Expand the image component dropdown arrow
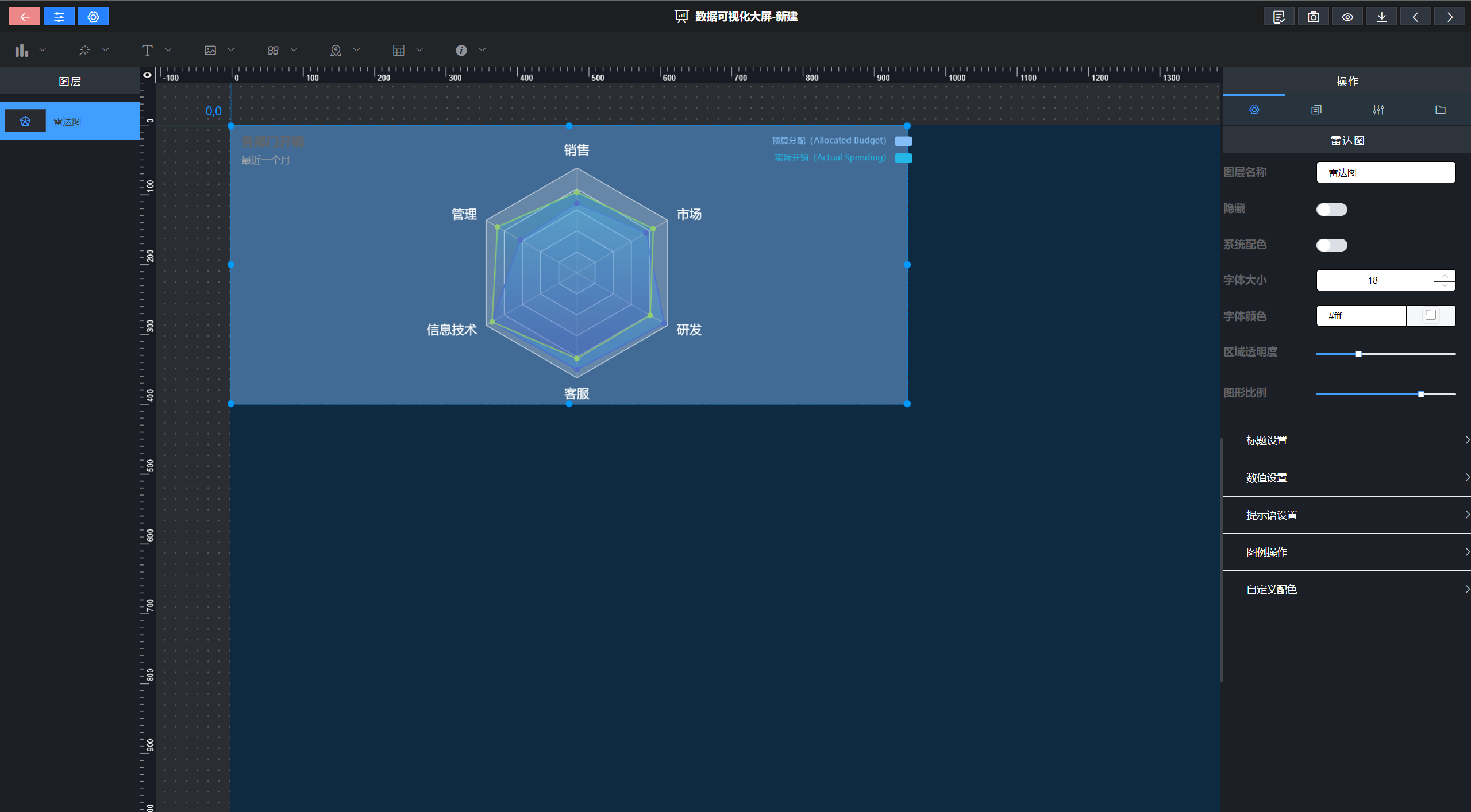This screenshot has width=1471, height=812. coord(231,50)
